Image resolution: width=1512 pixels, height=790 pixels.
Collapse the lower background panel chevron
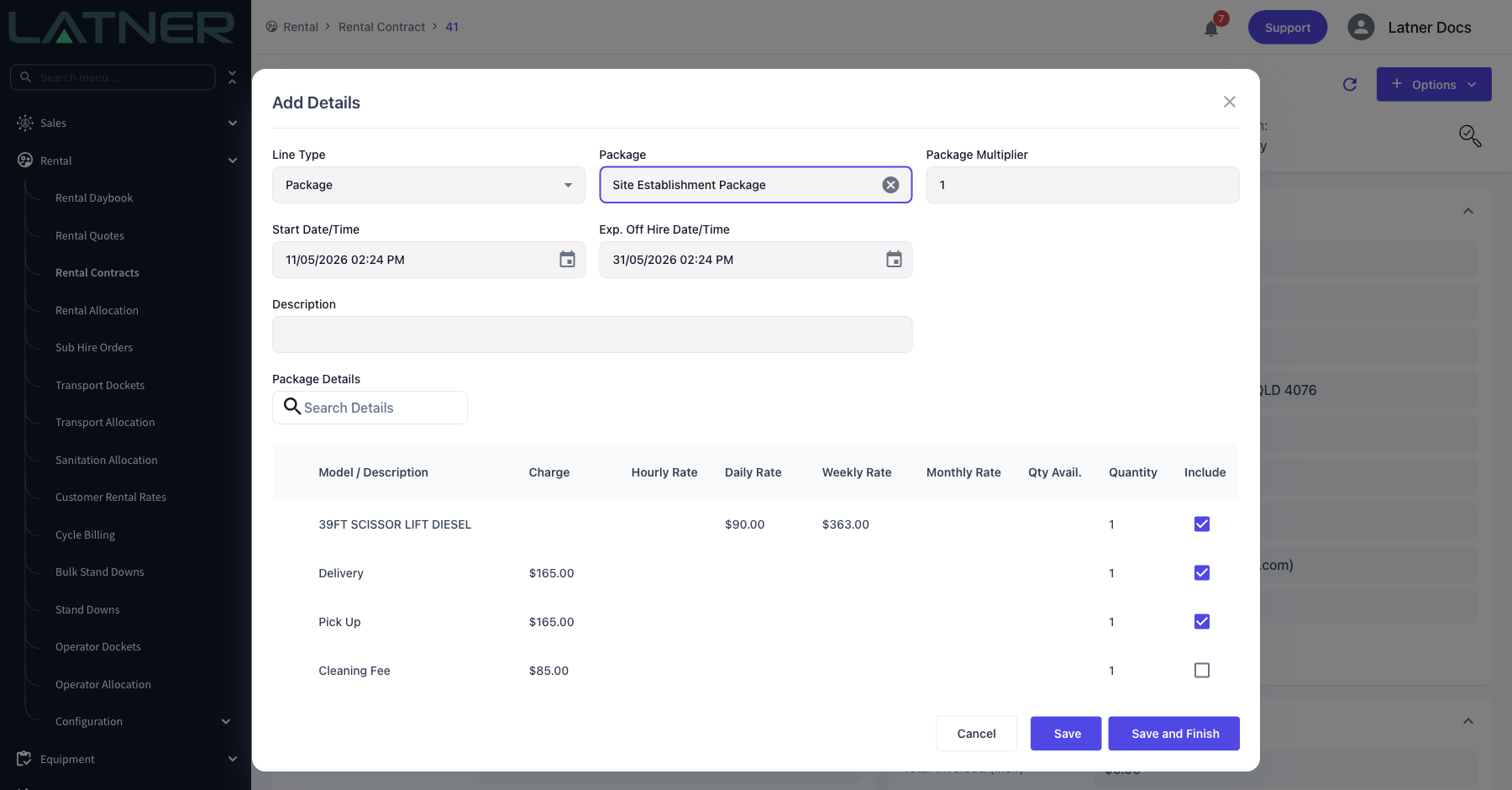point(1468,721)
